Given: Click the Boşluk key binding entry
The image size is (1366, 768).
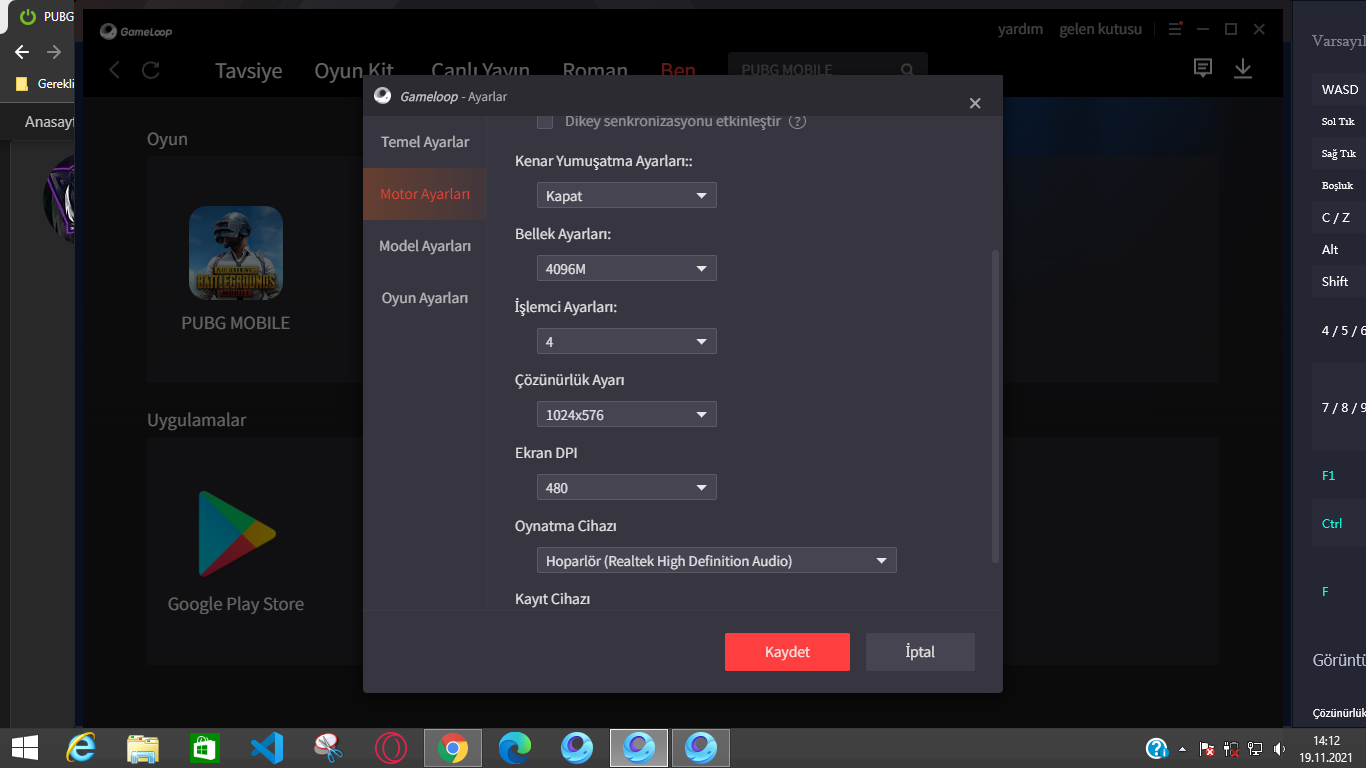Looking at the screenshot, I should pyautogui.click(x=1339, y=185).
